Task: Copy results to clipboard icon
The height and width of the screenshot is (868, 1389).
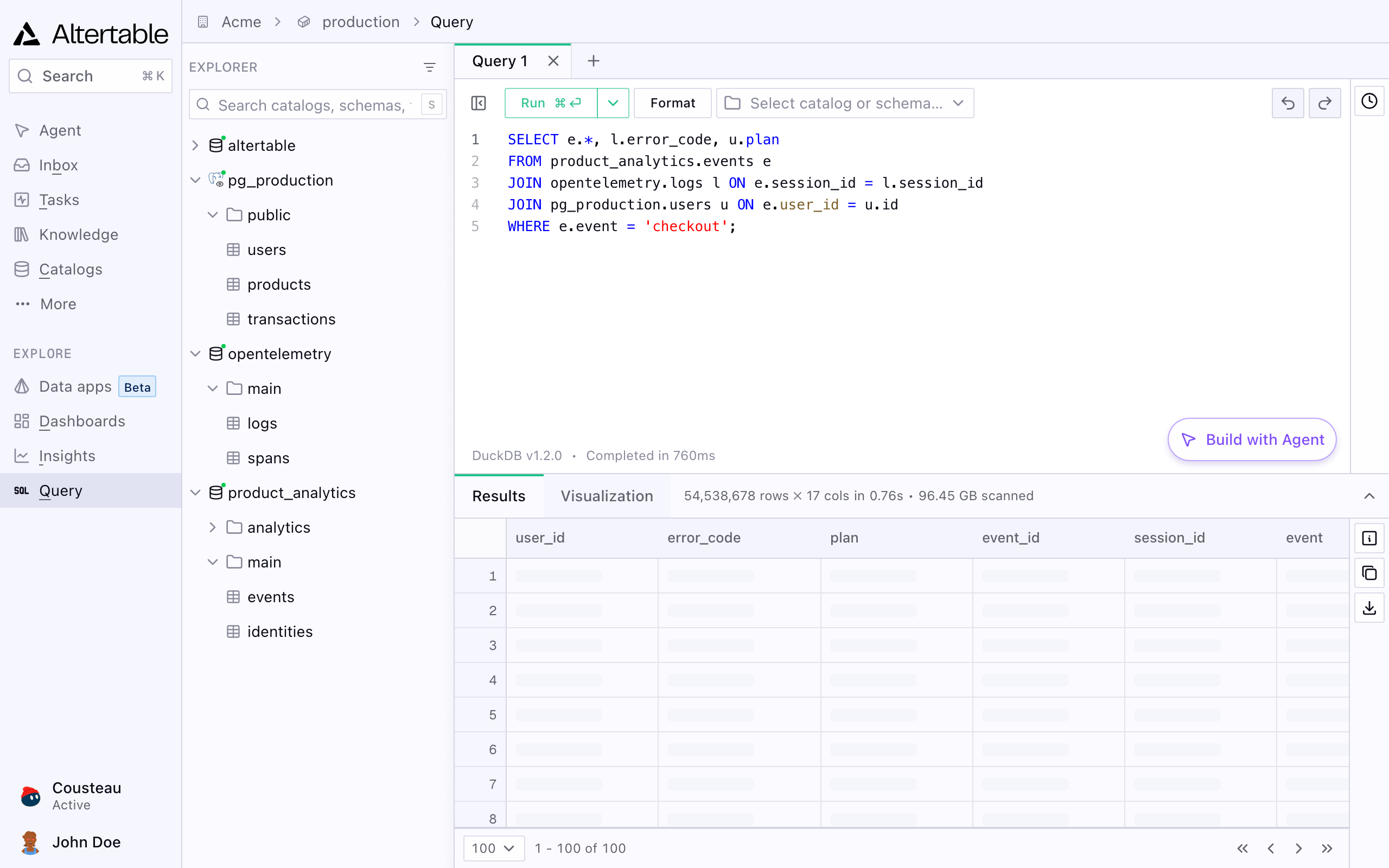Action: pos(1369,573)
